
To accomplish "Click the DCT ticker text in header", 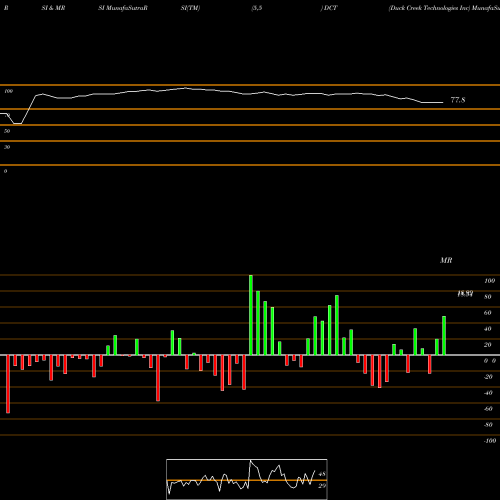I will click(x=330, y=8).
